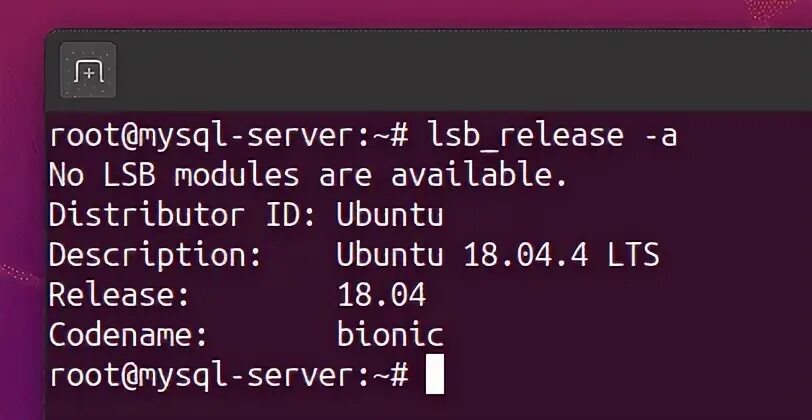Click the word 'modules' in output

237,175
